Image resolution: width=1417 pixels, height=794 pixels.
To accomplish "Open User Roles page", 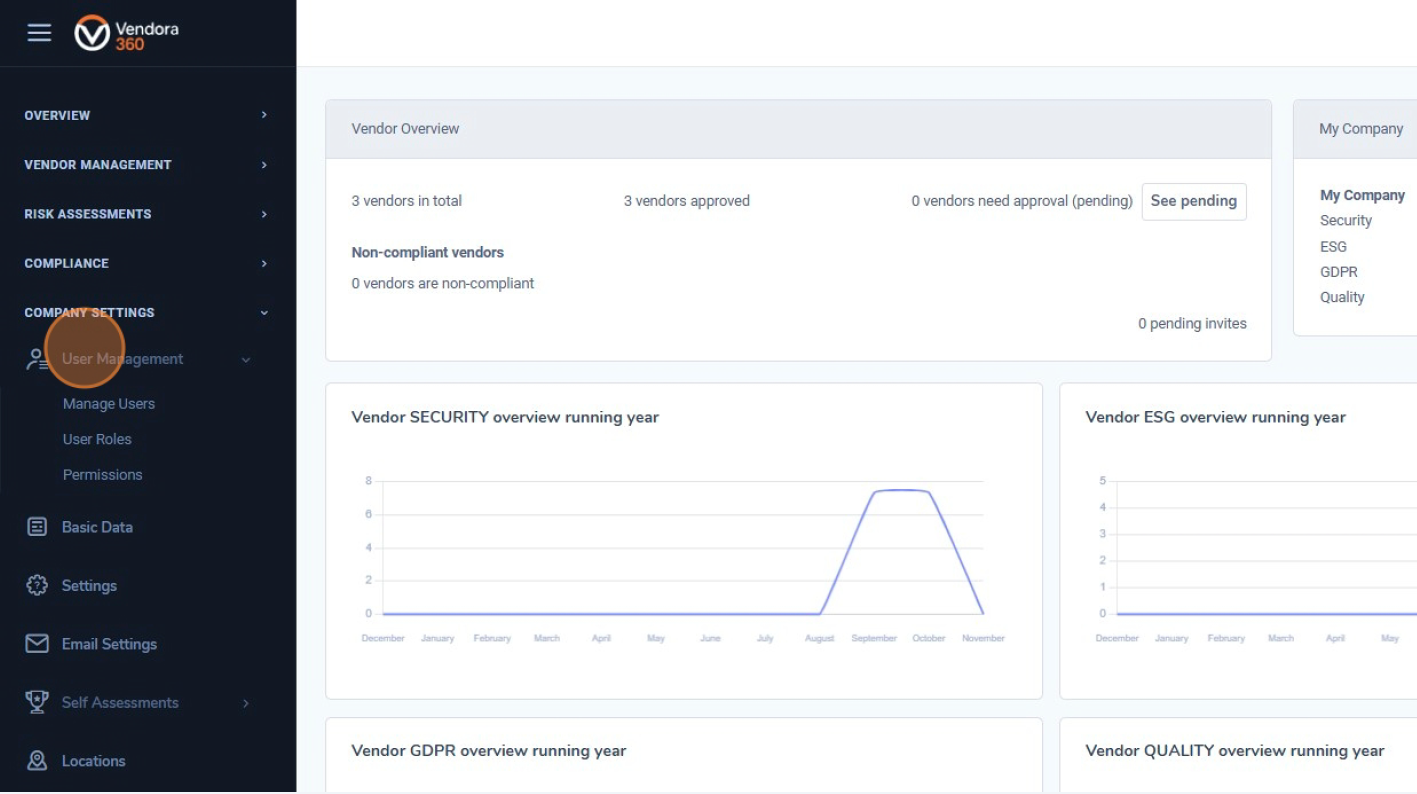I will point(97,439).
